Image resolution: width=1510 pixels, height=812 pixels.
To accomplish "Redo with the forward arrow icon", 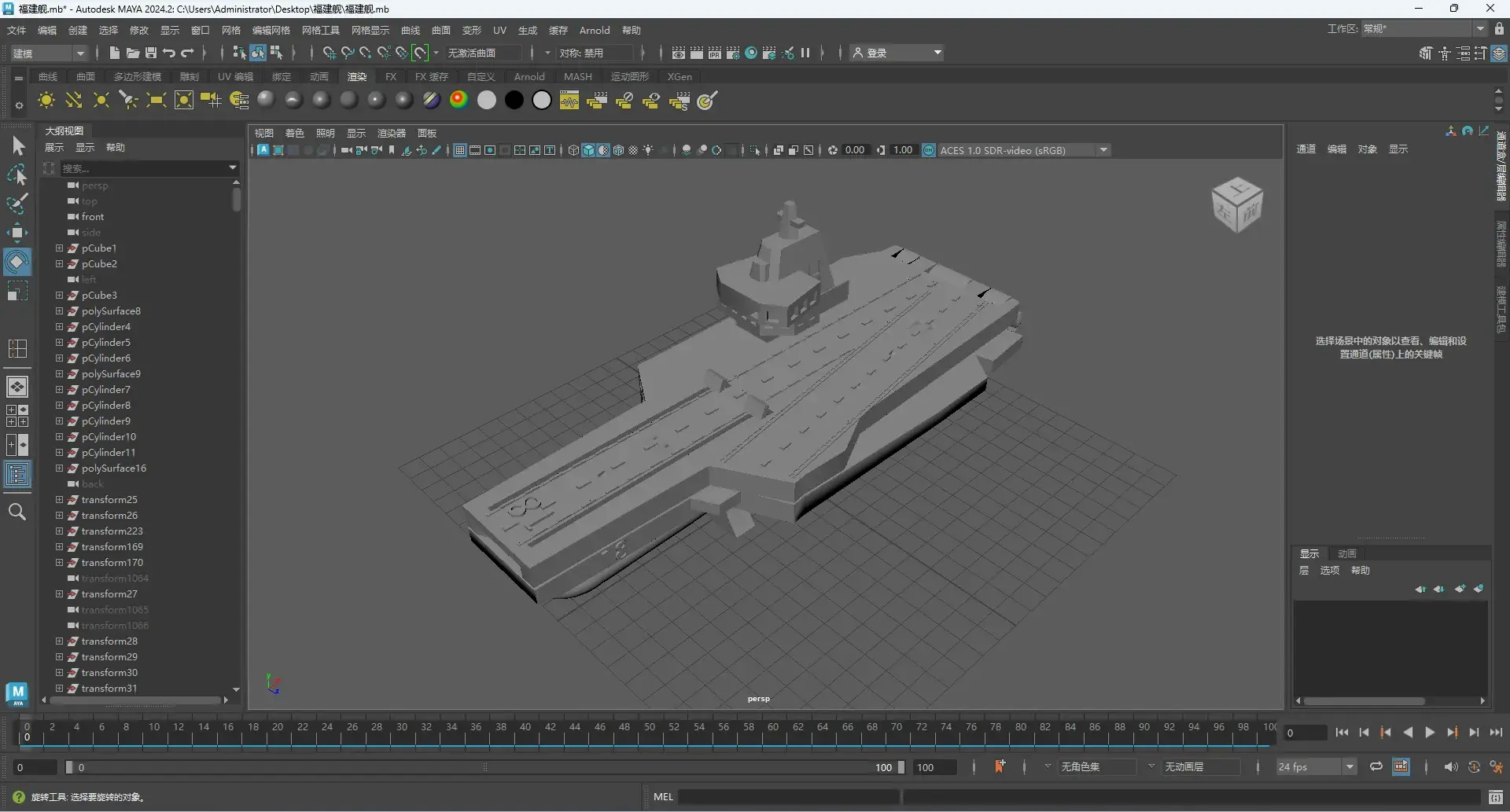I will (187, 53).
